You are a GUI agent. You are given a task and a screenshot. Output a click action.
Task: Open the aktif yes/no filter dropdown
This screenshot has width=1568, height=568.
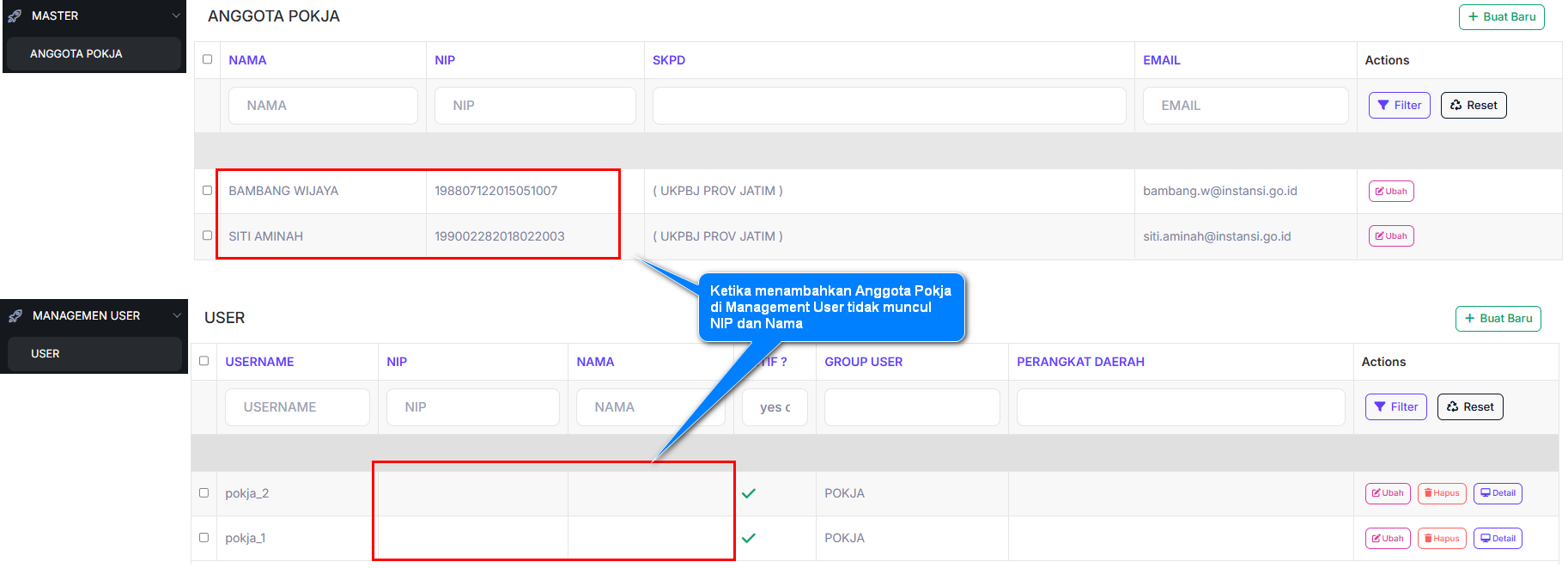(x=774, y=407)
